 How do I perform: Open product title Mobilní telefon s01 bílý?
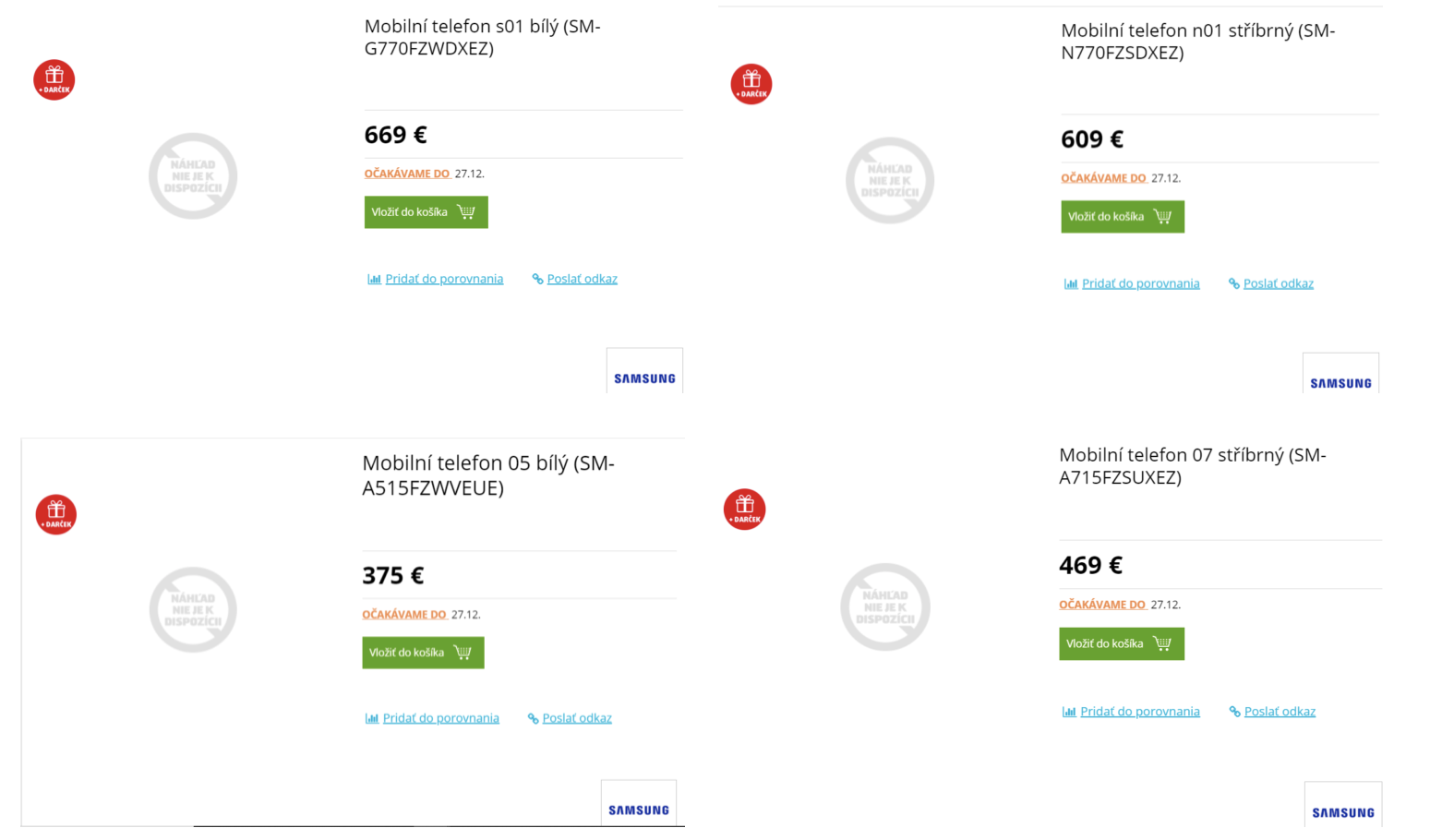481,37
